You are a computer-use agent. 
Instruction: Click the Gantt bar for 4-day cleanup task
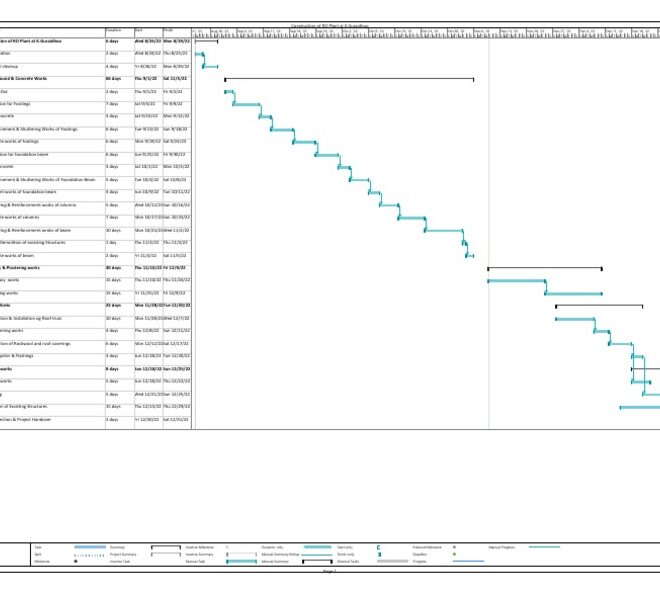pyautogui.click(x=211, y=66)
